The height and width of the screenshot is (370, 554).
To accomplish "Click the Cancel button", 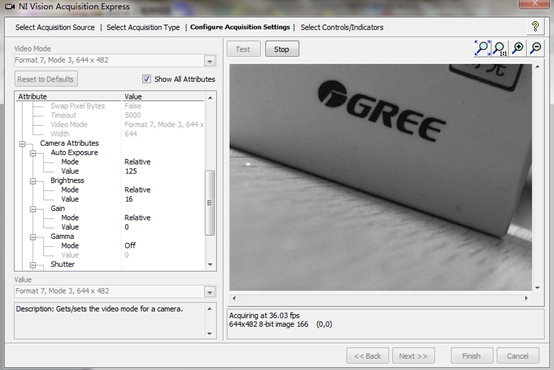I will [x=518, y=356].
